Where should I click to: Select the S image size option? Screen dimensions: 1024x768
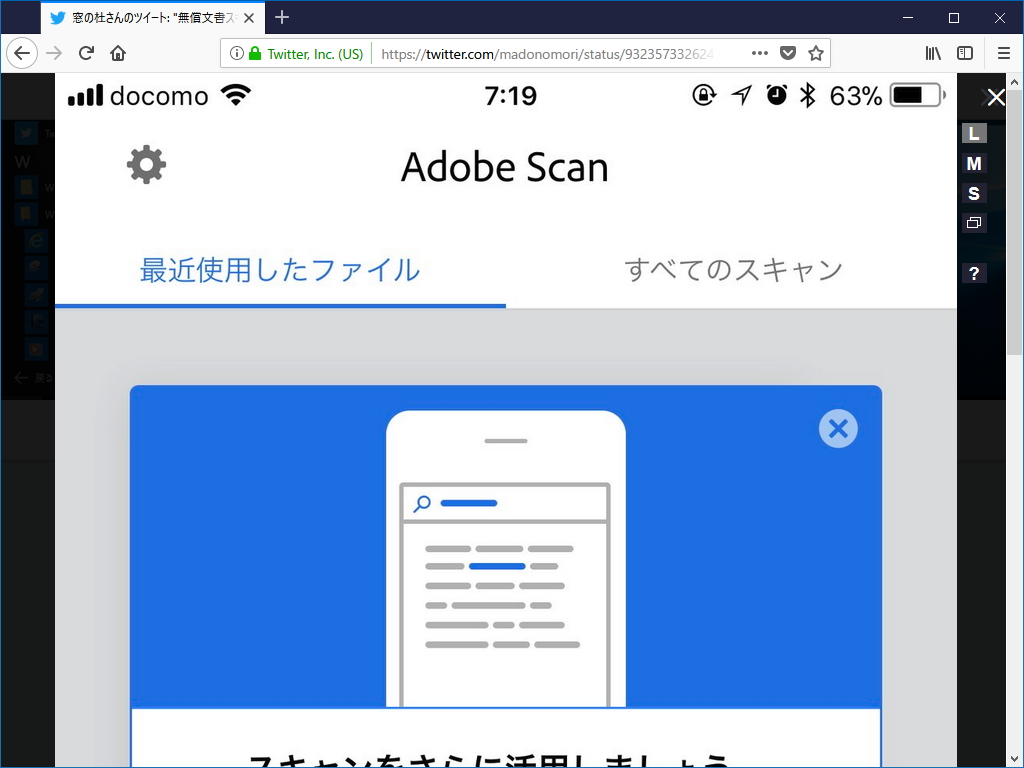pyautogui.click(x=974, y=192)
